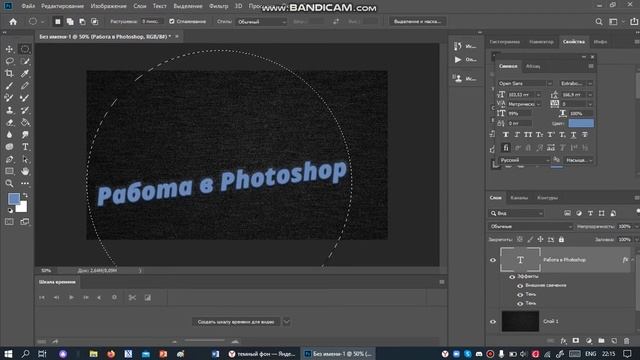Toggle Faux Bold style in Character panel
The image size is (640, 360).
tap(506, 135)
